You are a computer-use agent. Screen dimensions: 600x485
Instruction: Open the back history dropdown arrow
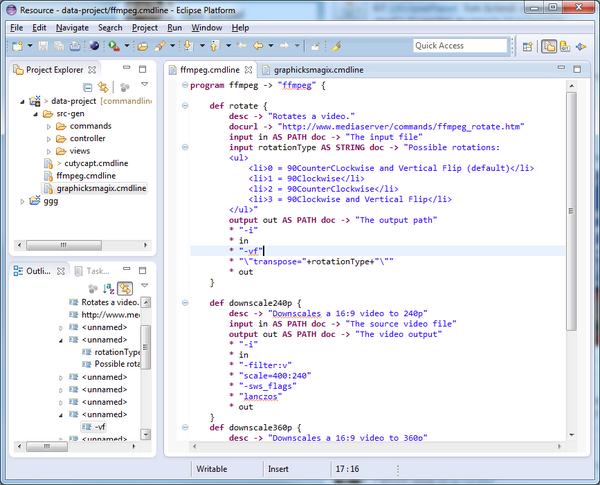click(271, 46)
